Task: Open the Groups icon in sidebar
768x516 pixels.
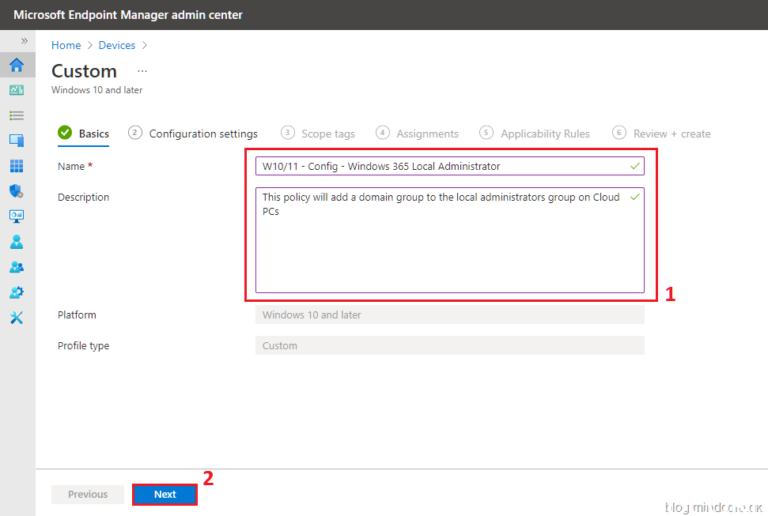Action: click(17, 267)
